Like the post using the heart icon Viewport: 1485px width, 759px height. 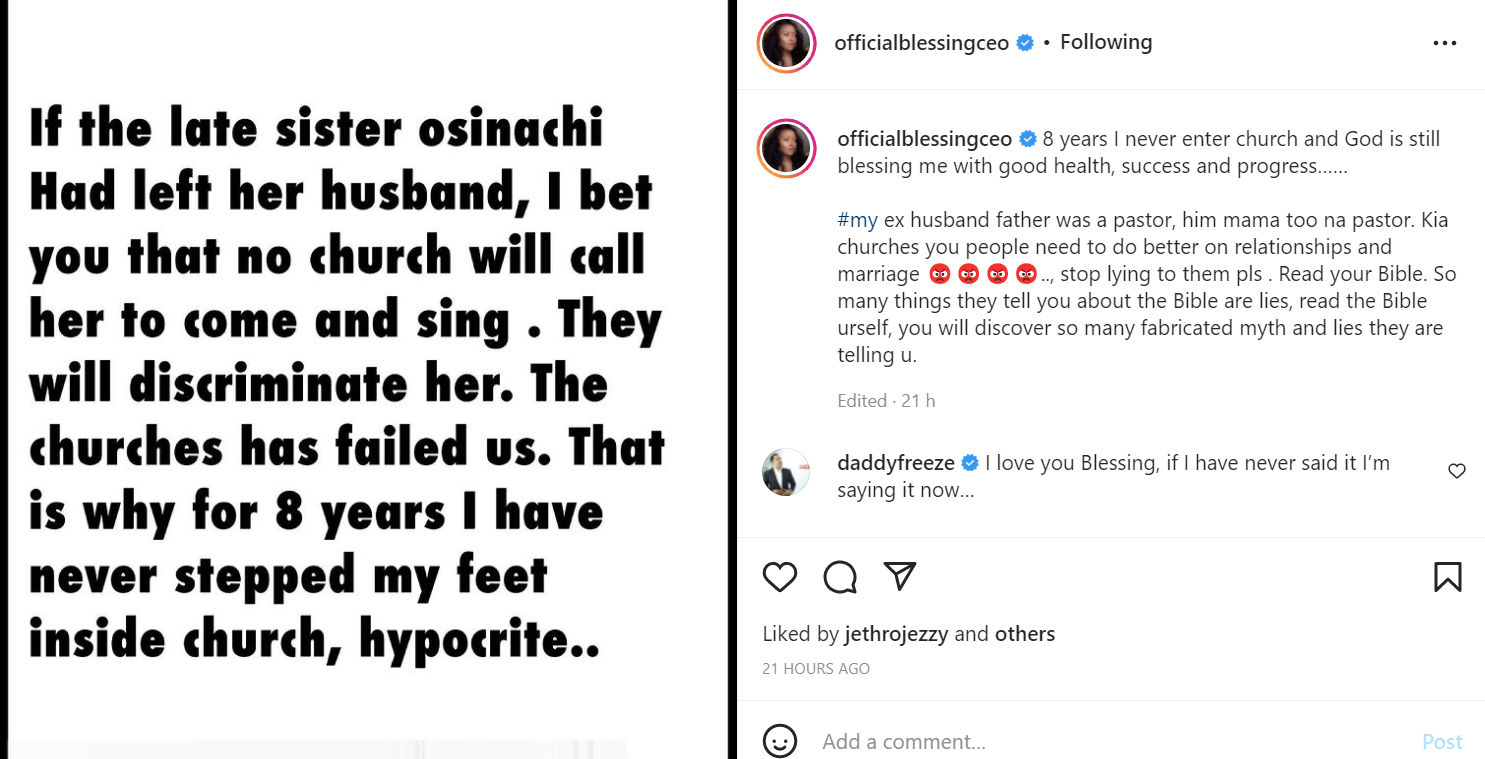click(x=780, y=577)
